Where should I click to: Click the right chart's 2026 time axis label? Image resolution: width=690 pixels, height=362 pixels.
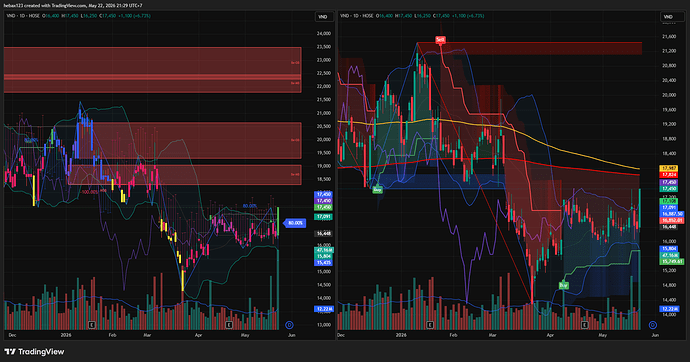401,335
